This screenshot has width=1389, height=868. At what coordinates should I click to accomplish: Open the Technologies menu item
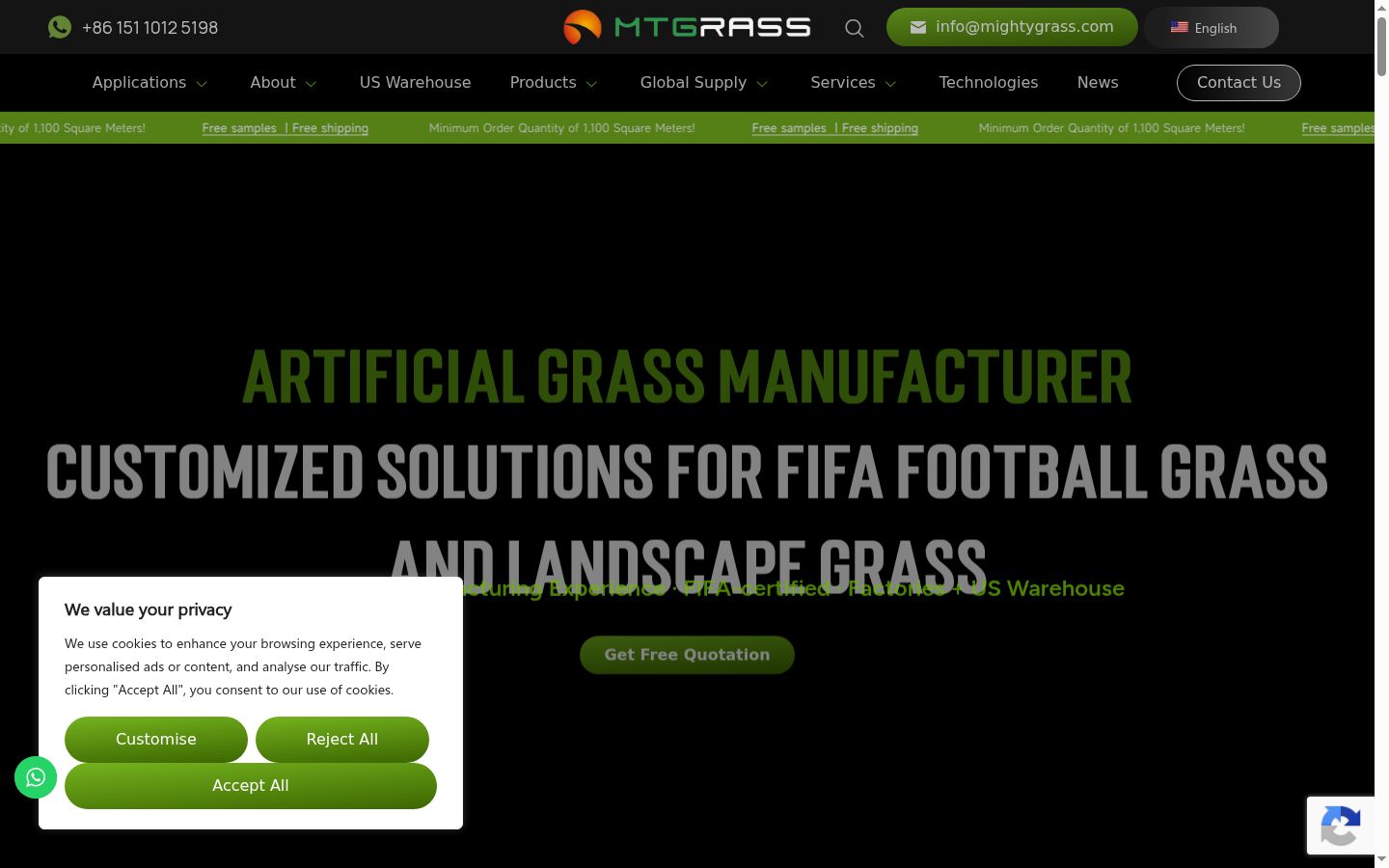click(x=989, y=83)
